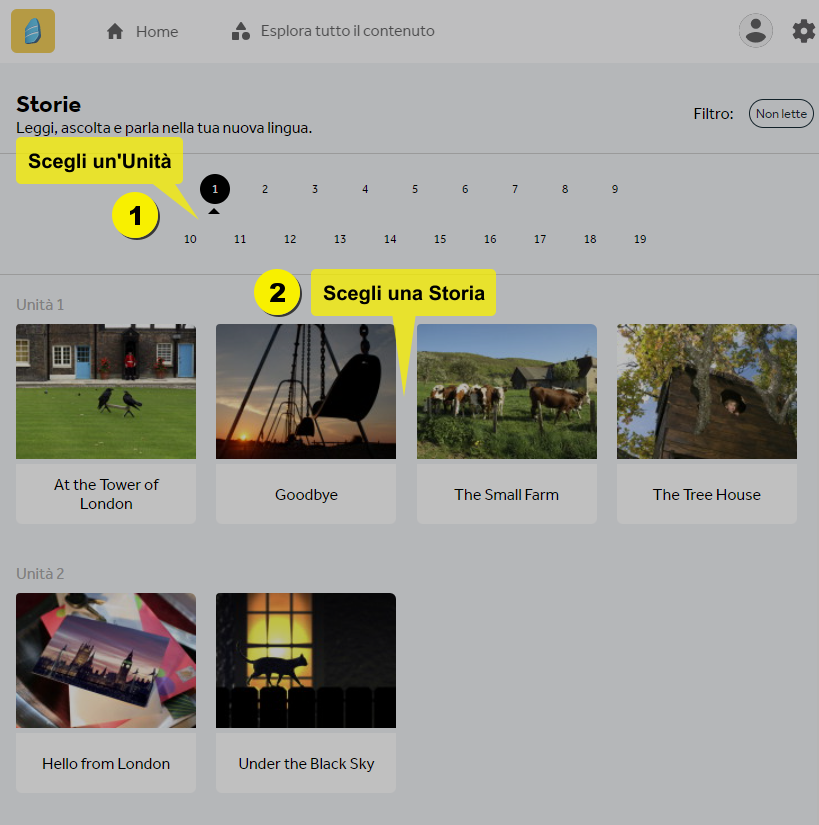Screen dimensions: 819x825
Task: Select unit 7 in the selector
Action: (514, 189)
